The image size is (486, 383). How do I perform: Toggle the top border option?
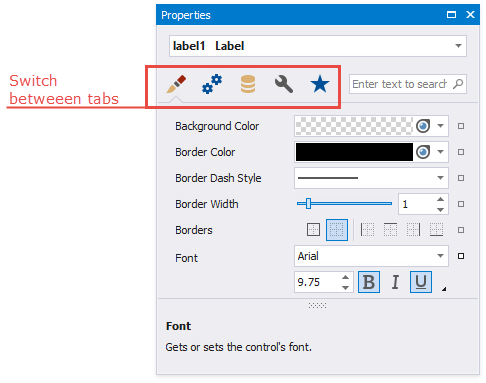[390, 230]
